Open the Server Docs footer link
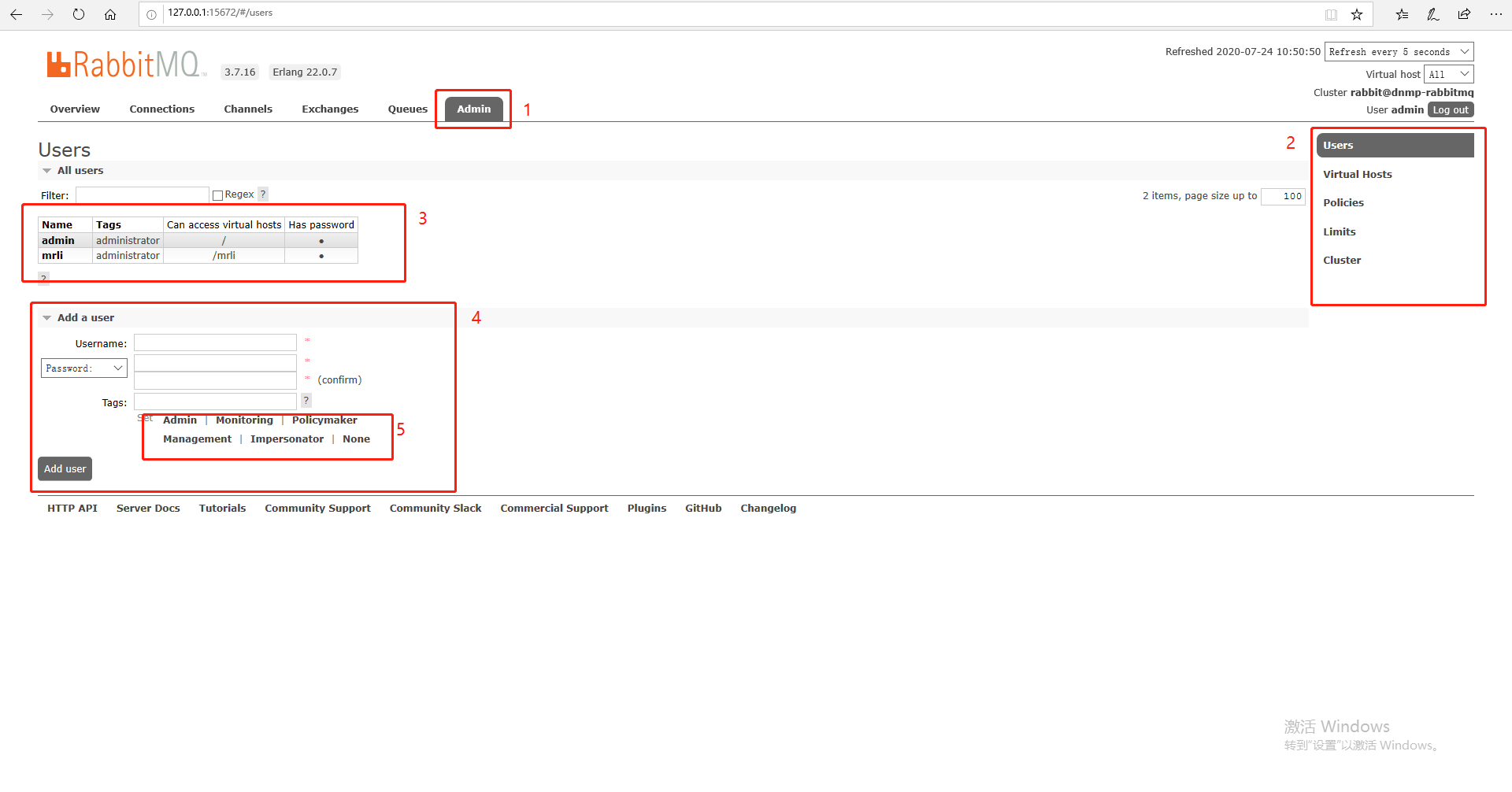Viewport: 1512px width, 792px height. [x=148, y=508]
